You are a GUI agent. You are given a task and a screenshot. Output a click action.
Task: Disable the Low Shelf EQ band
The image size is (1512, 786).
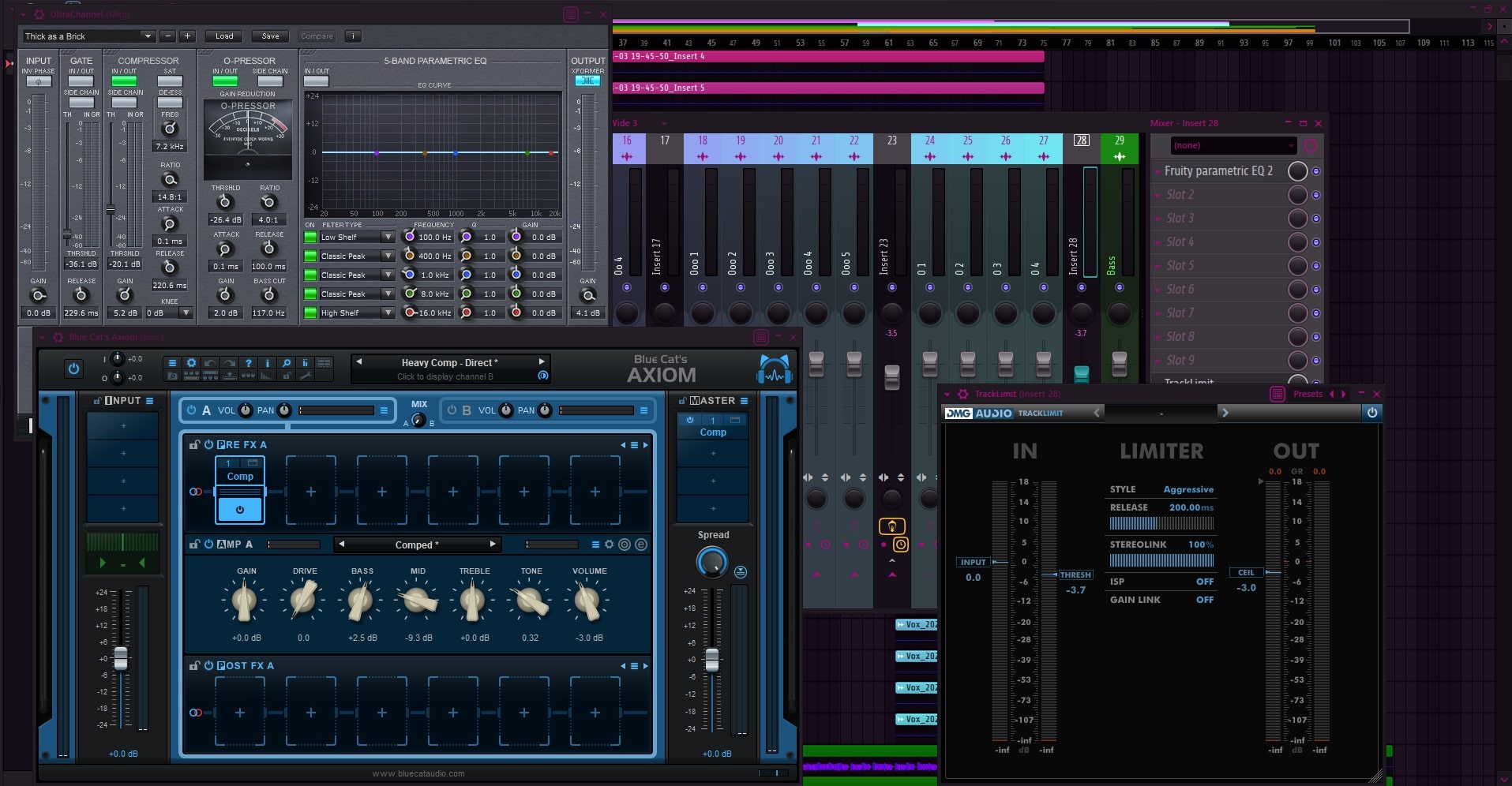point(310,237)
